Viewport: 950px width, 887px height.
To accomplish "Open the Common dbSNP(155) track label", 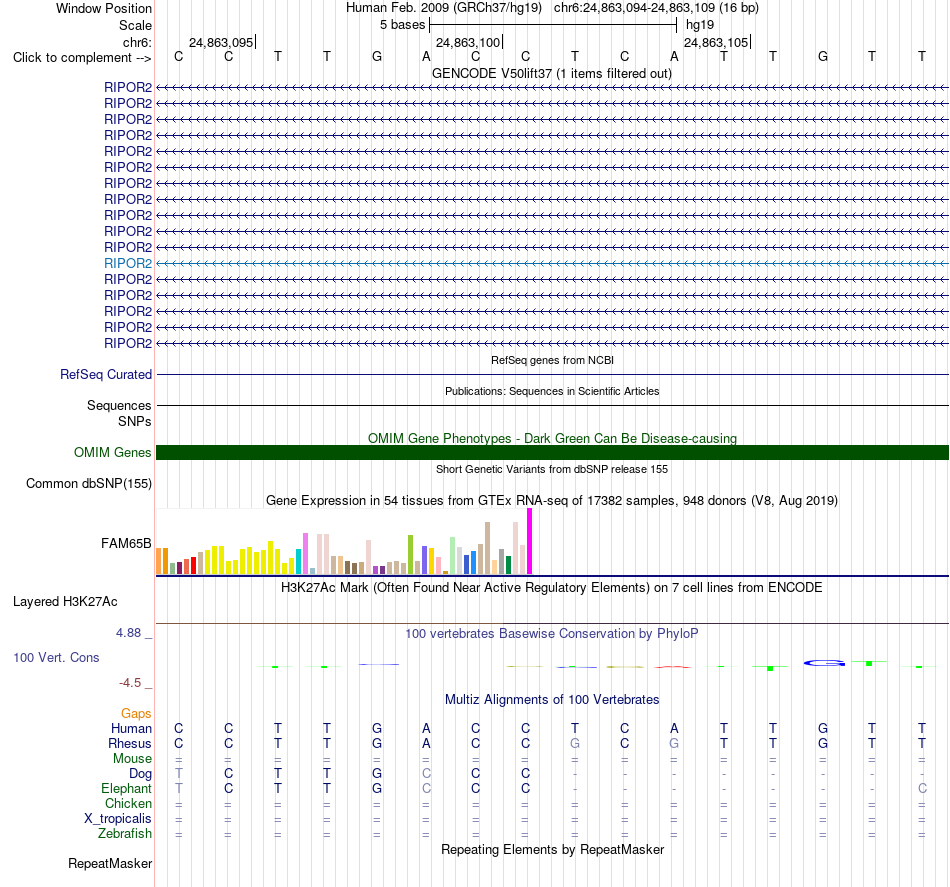I will pos(89,483).
